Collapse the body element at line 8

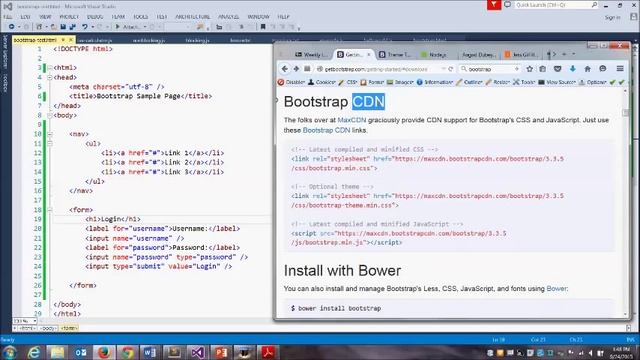50,115
